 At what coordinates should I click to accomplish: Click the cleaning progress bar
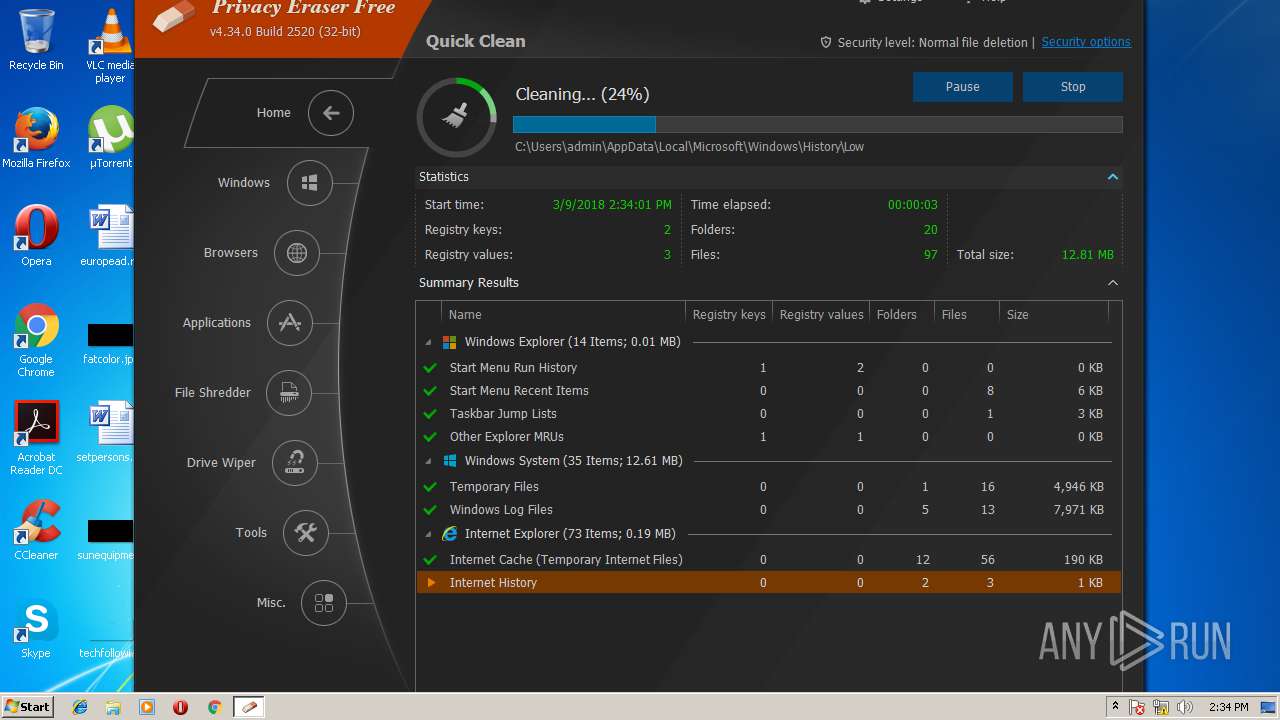[x=818, y=125]
